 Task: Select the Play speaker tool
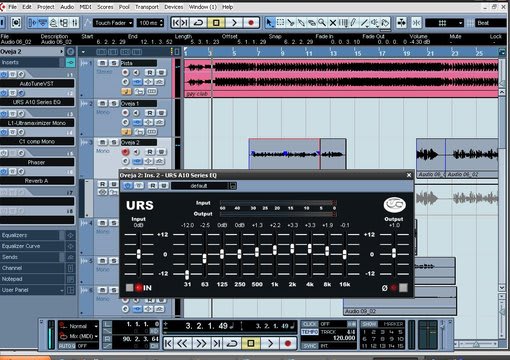click(375, 23)
